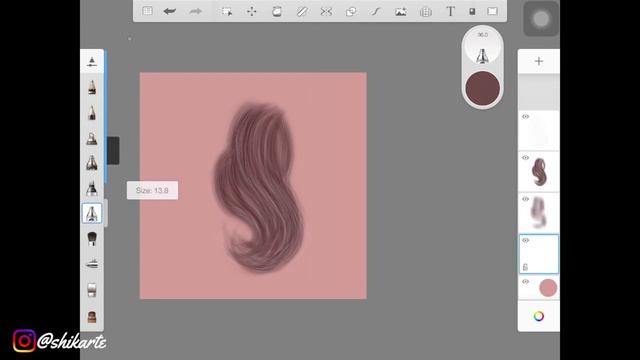Open the Ruler guides tool
The width and height of the screenshot is (640, 360).
(x=302, y=11)
